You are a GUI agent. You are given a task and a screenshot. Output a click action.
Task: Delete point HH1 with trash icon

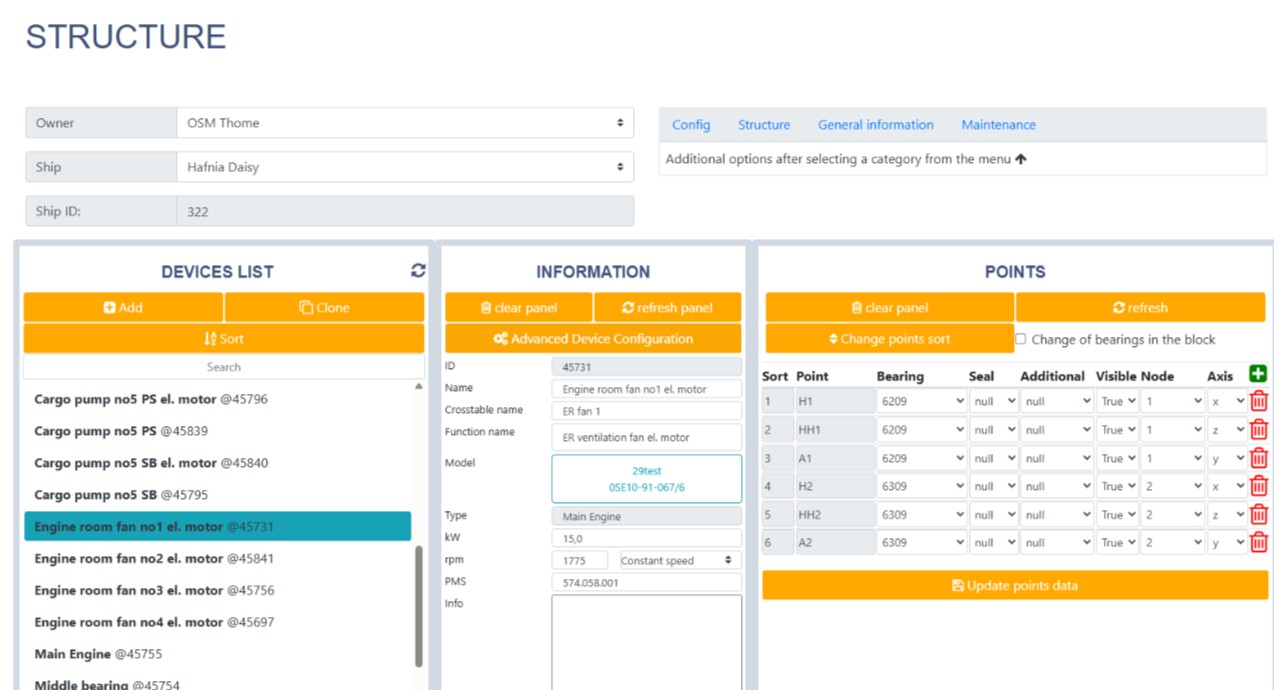pos(1258,430)
